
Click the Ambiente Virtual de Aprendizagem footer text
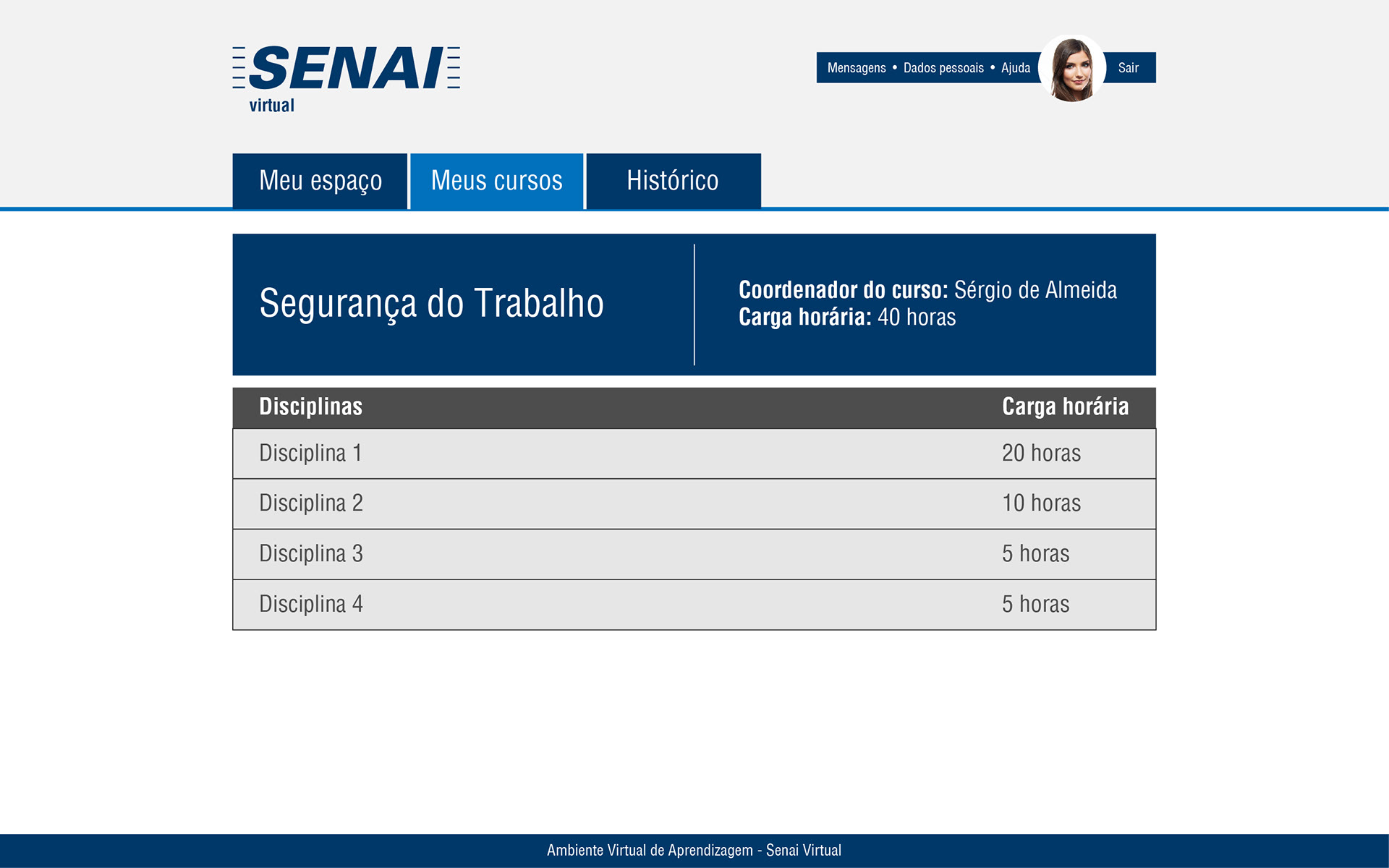click(x=694, y=851)
